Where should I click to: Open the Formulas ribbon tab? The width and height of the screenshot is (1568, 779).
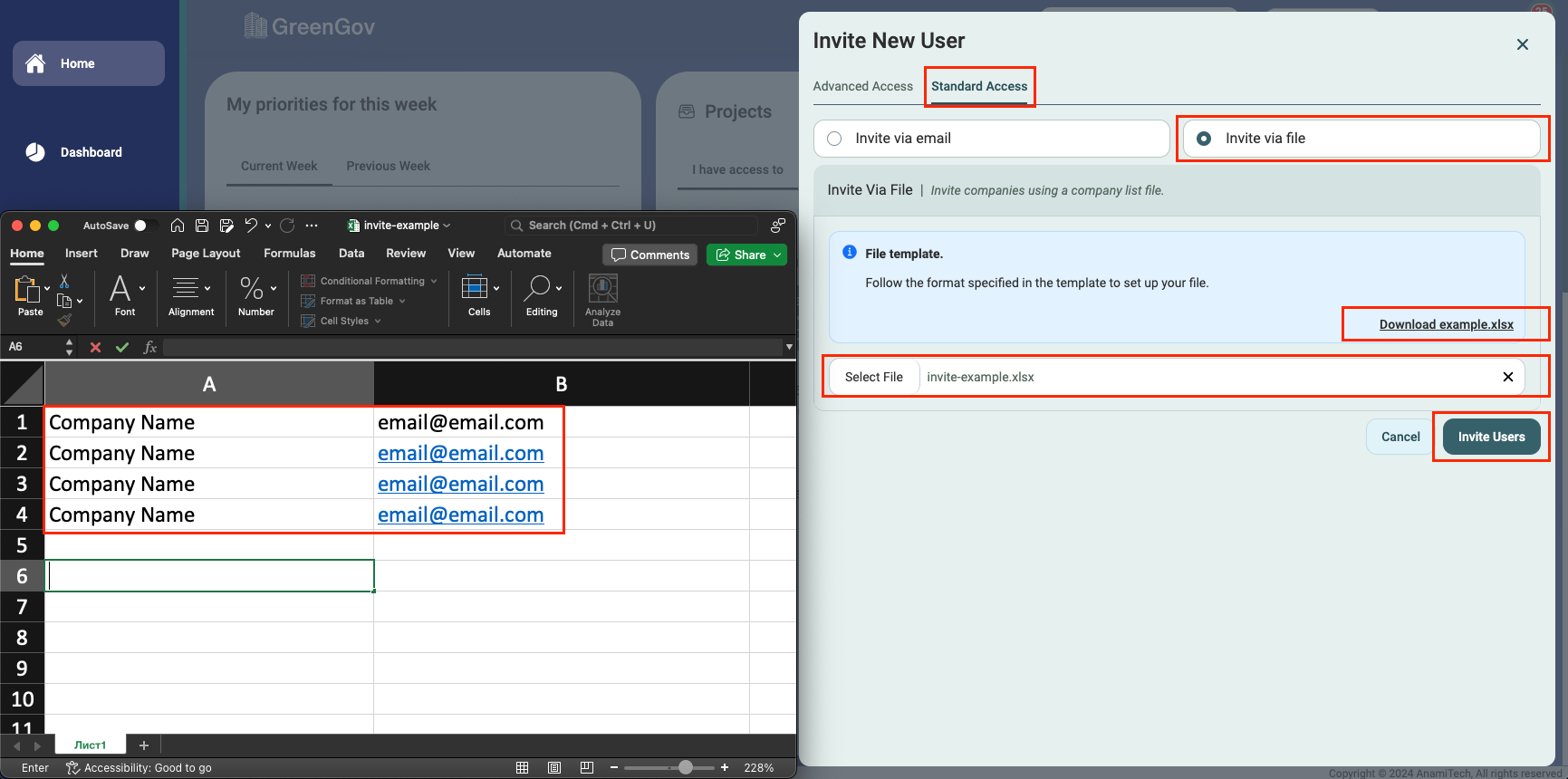tap(290, 254)
